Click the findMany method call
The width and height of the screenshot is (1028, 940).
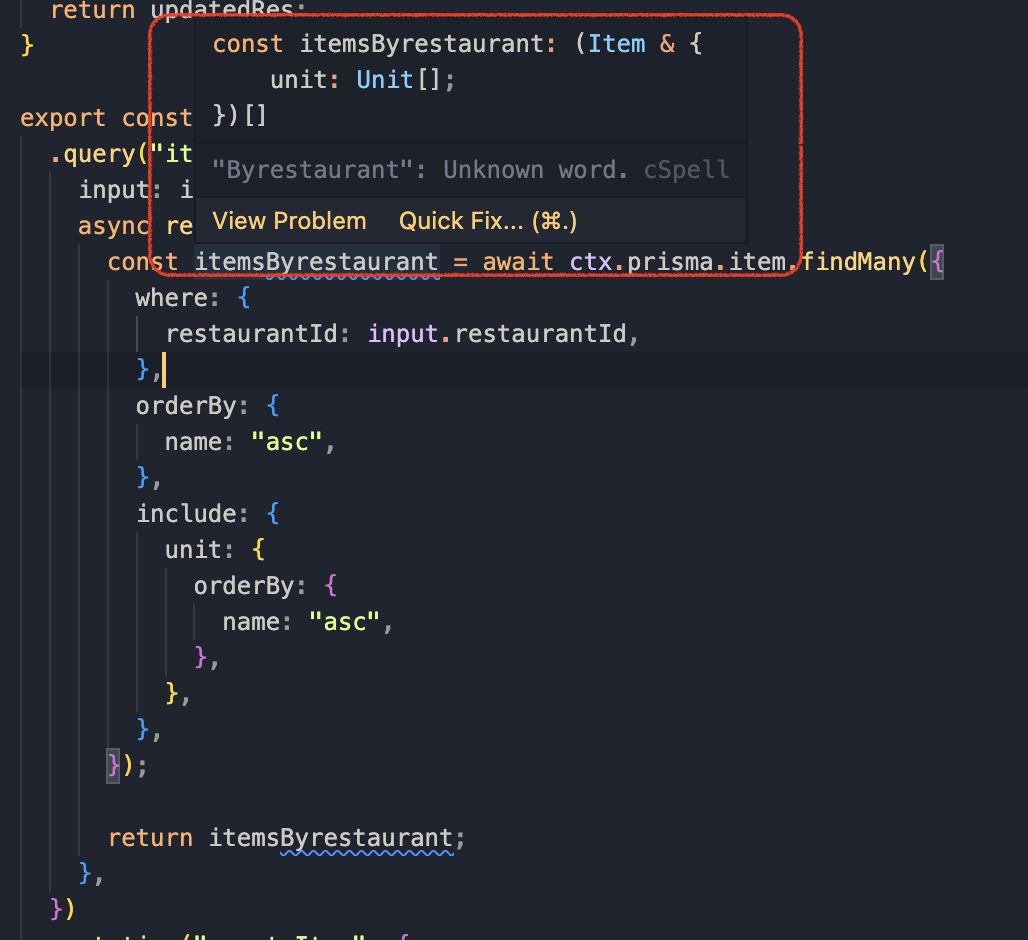coord(857,262)
